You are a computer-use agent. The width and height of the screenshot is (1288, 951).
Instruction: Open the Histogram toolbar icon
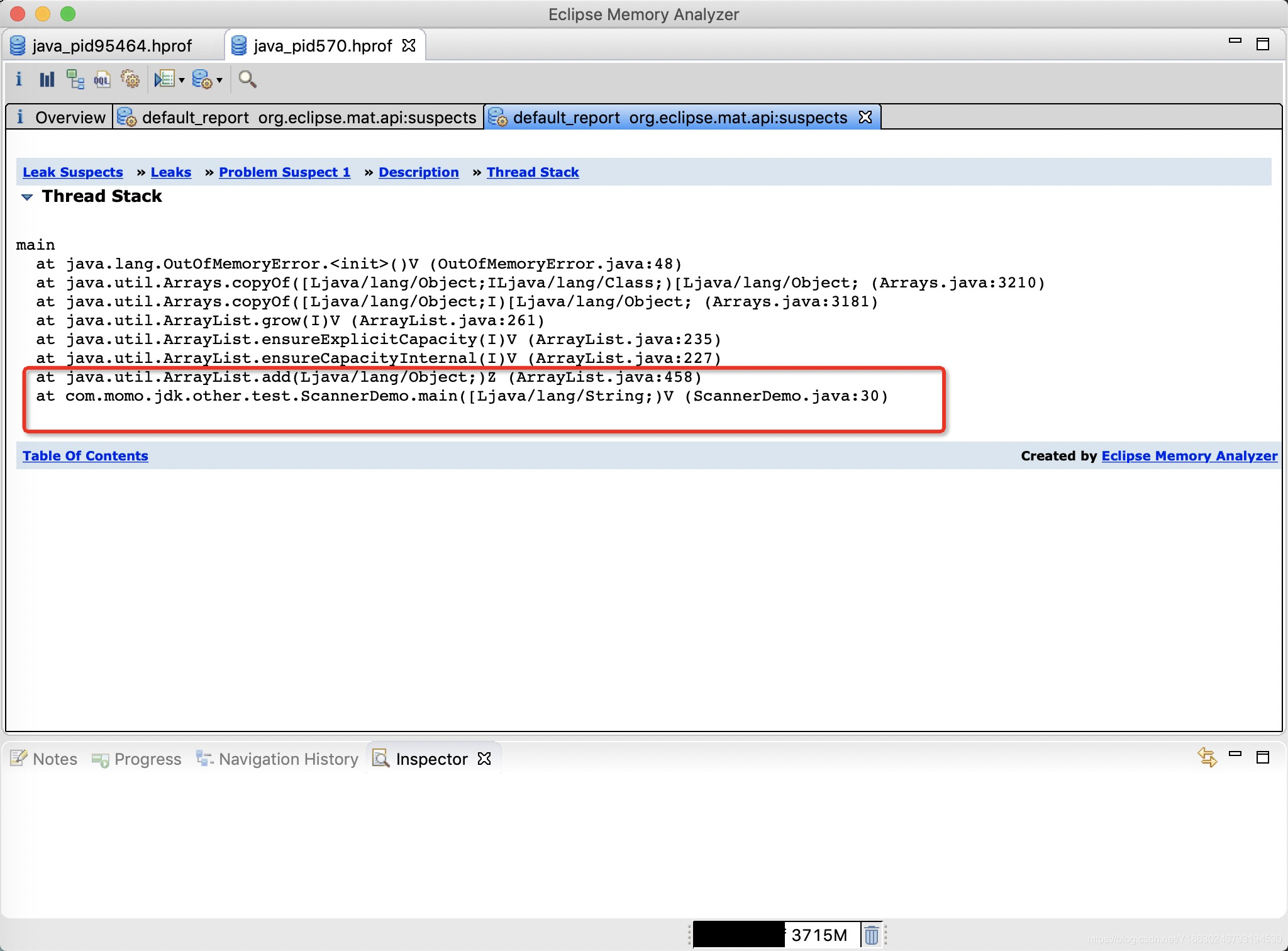pos(47,79)
